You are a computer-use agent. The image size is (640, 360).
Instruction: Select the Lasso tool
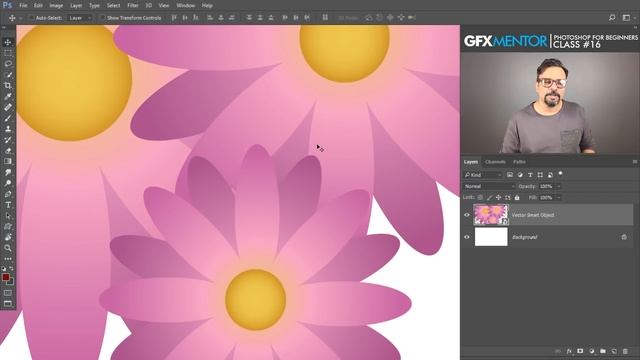tap(8, 64)
